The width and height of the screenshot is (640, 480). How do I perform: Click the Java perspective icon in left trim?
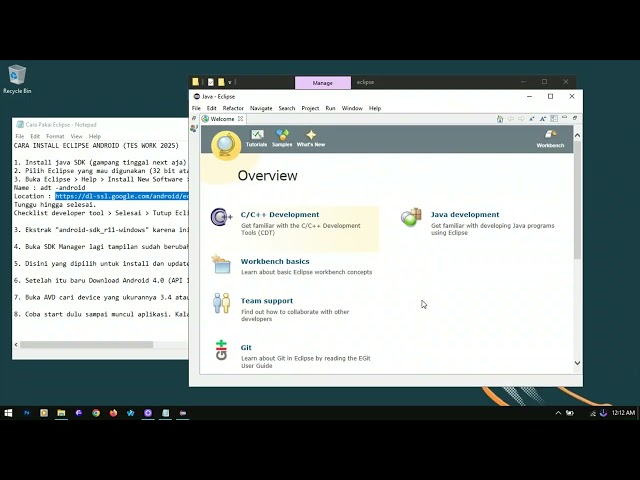coord(194,128)
